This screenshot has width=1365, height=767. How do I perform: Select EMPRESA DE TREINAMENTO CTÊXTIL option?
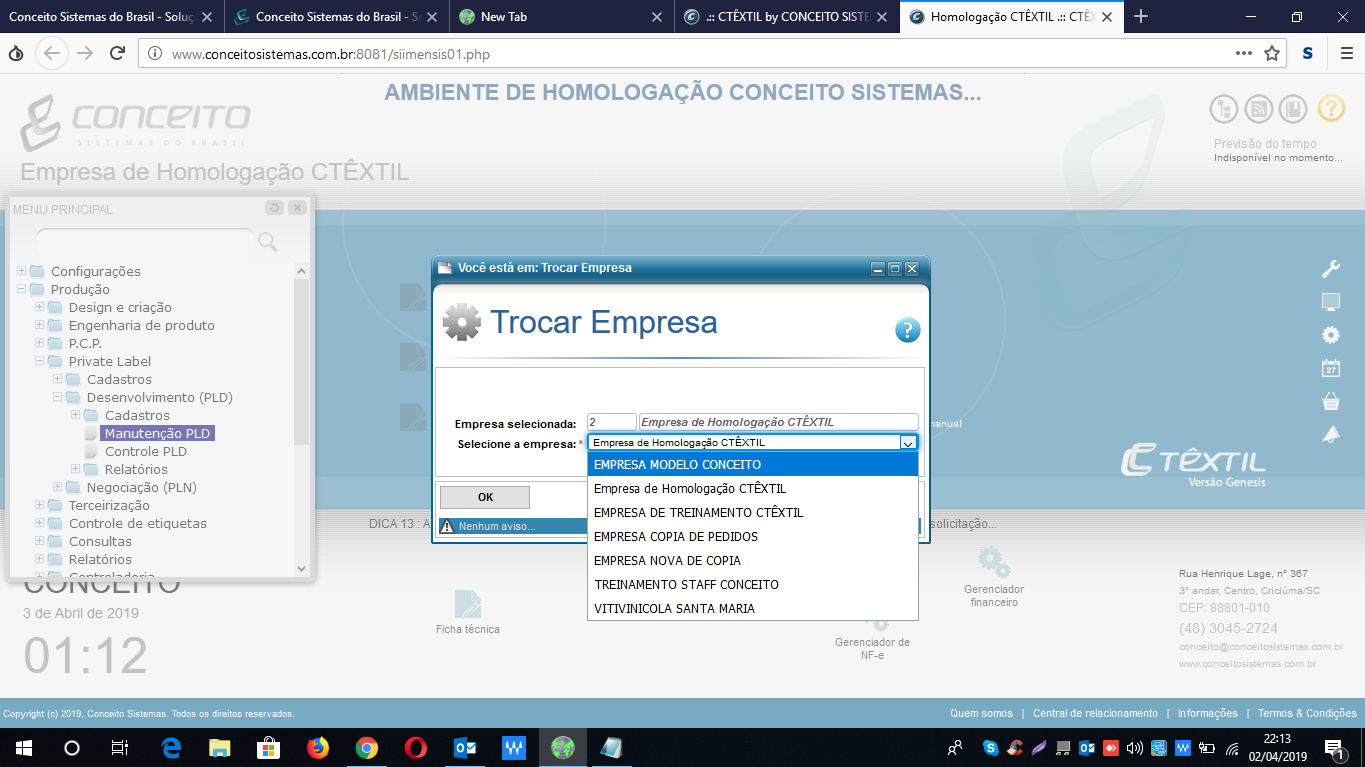click(753, 513)
